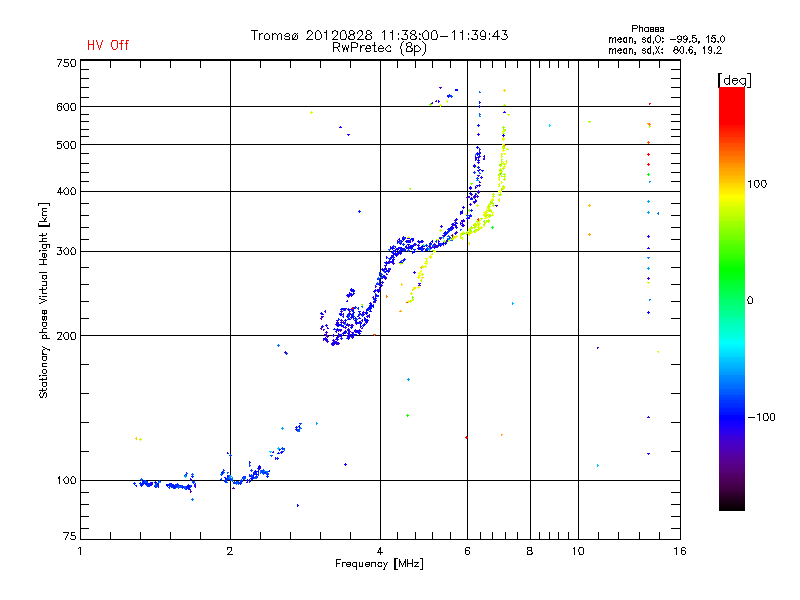Click the y-axis tick label '400'
This screenshot has width=800, height=600.
click(x=66, y=191)
